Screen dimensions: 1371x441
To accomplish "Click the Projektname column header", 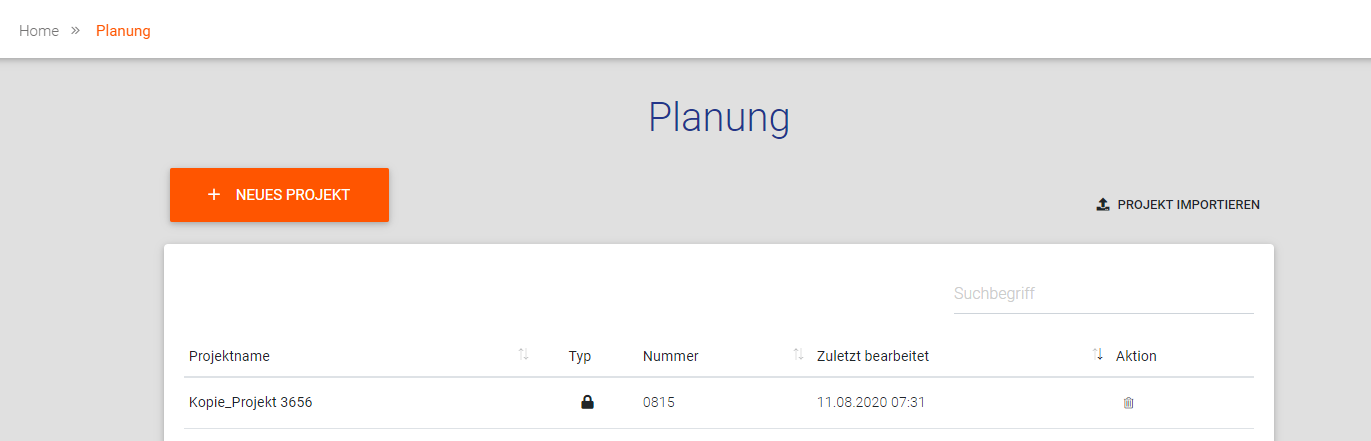I will tap(229, 356).
